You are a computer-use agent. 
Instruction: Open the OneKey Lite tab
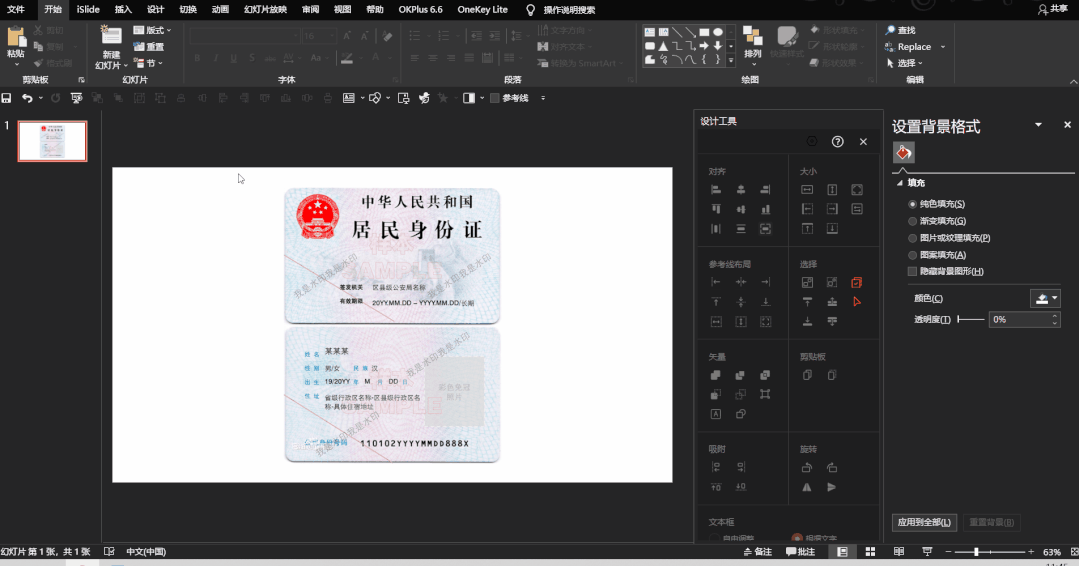pyautogui.click(x=482, y=10)
